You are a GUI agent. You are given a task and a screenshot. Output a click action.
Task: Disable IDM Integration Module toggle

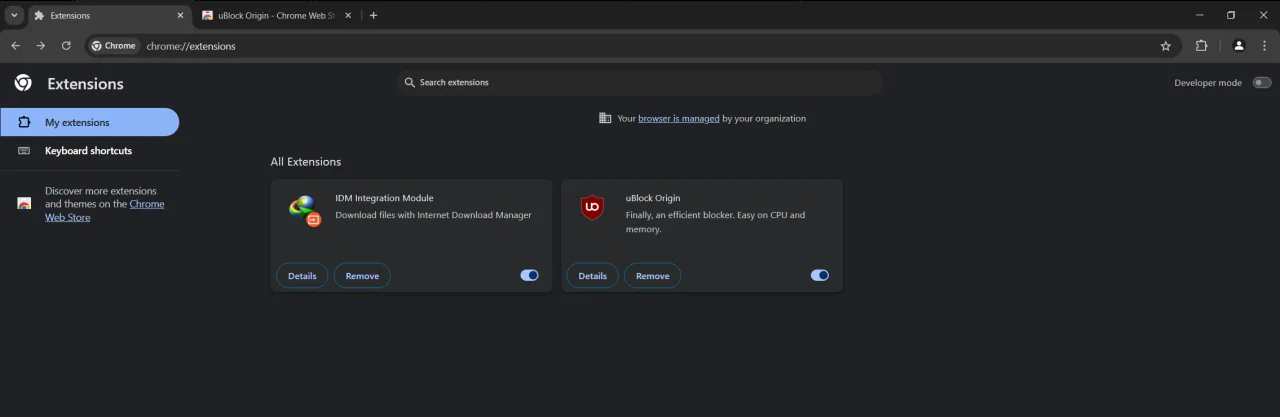(530, 275)
